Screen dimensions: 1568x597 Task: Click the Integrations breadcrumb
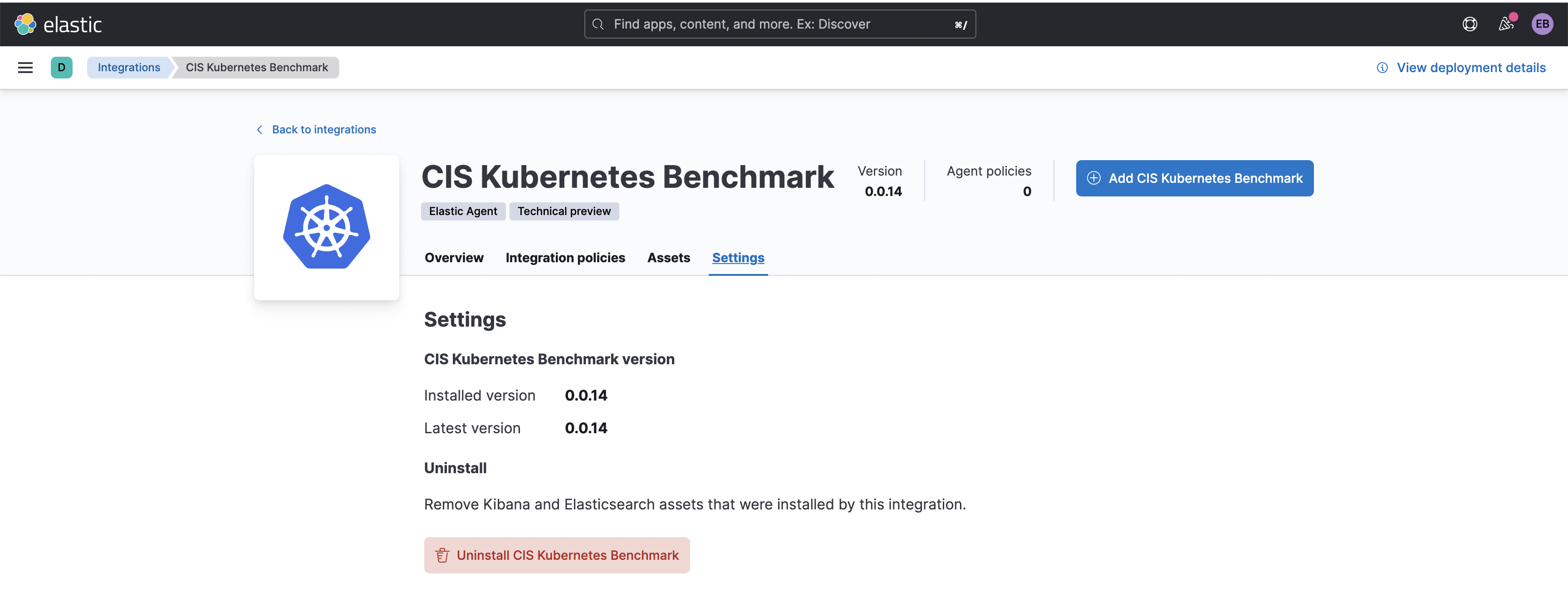point(128,68)
